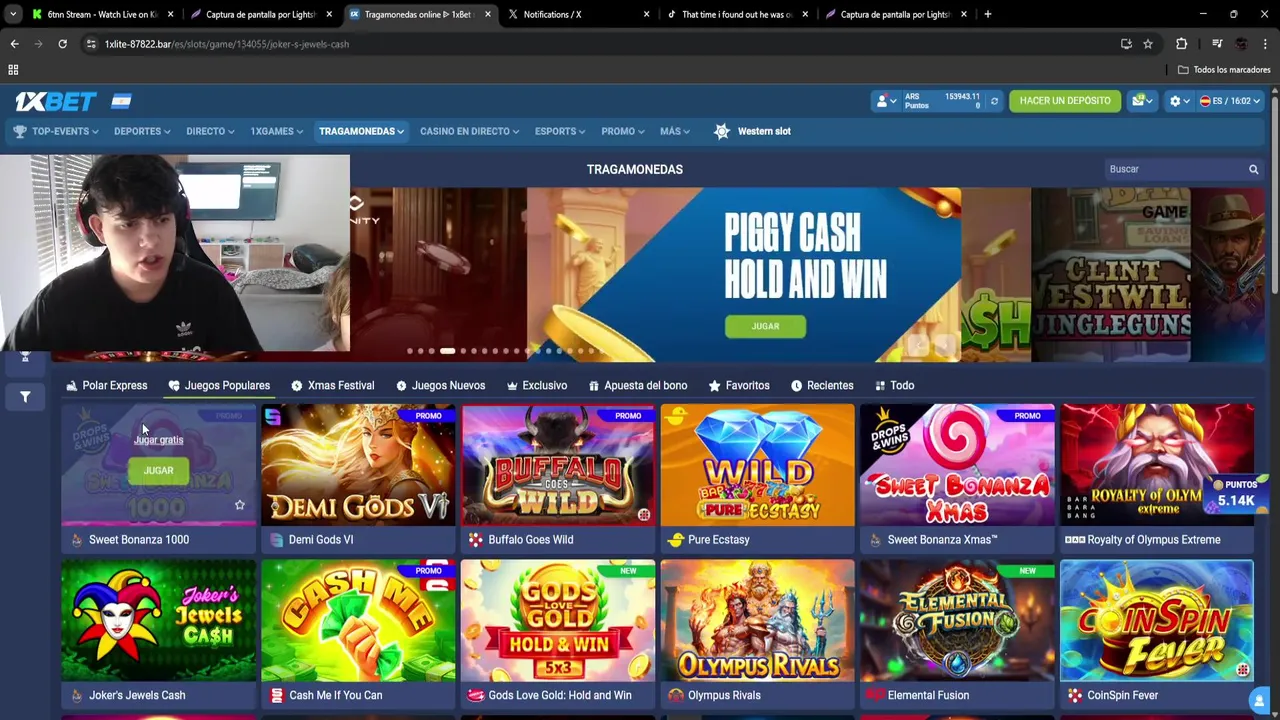Open Olympus Rivals game thumbnail
Viewport: 1280px width, 720px height.
pos(757,621)
